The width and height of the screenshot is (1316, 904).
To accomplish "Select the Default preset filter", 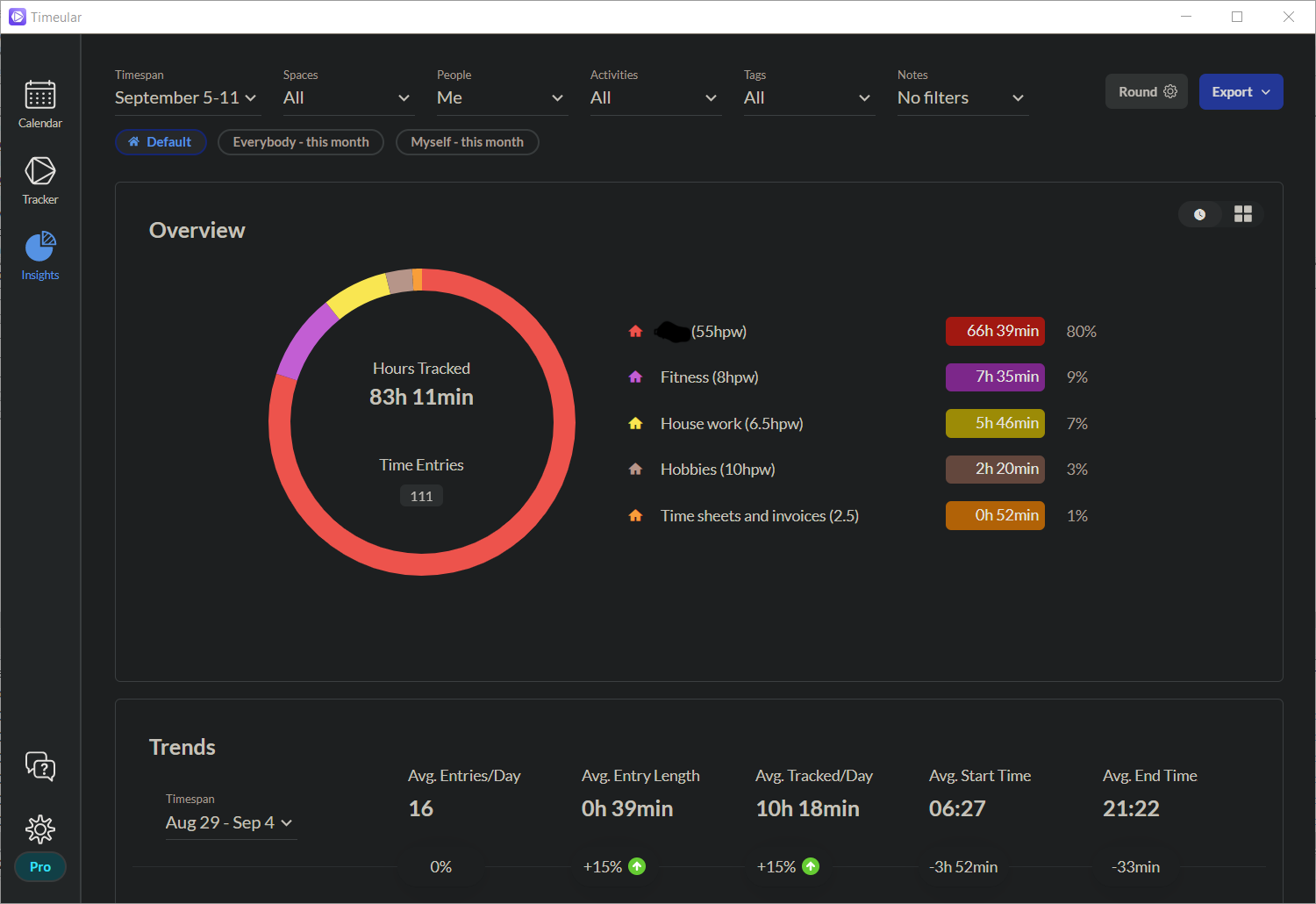I will (161, 142).
